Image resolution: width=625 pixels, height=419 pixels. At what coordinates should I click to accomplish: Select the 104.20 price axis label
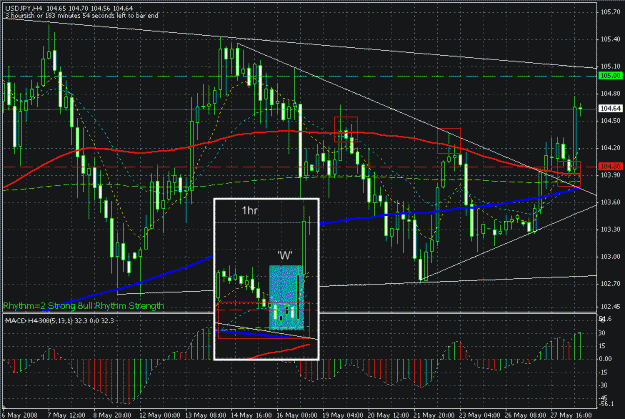(610, 148)
